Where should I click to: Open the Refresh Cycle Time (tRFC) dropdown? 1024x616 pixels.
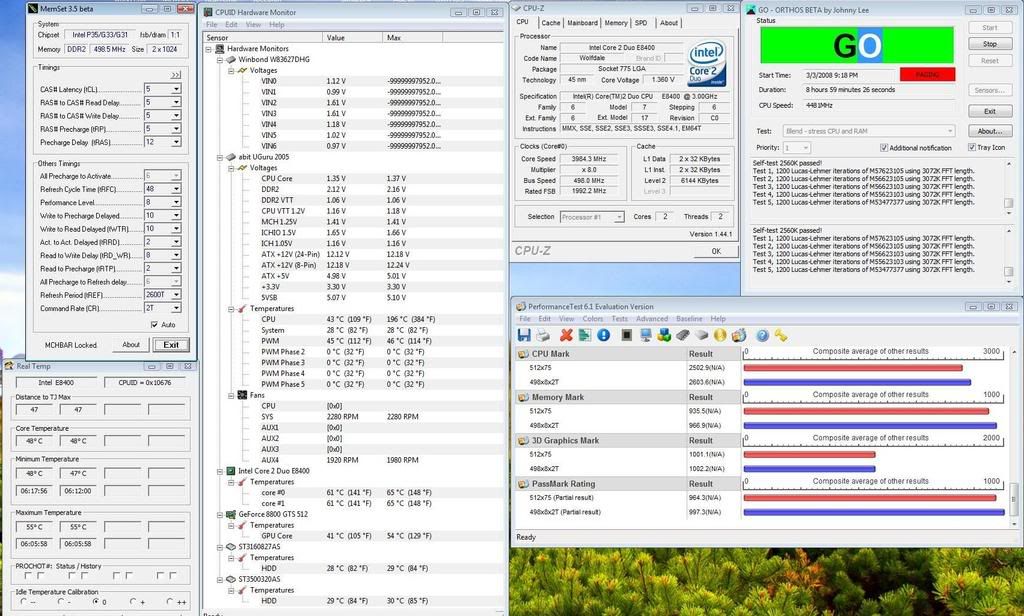pos(176,189)
